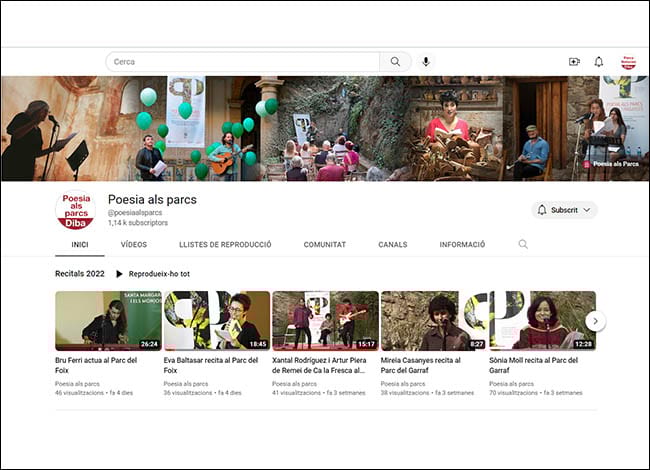Switch to the CANALS tab

click(x=393, y=245)
